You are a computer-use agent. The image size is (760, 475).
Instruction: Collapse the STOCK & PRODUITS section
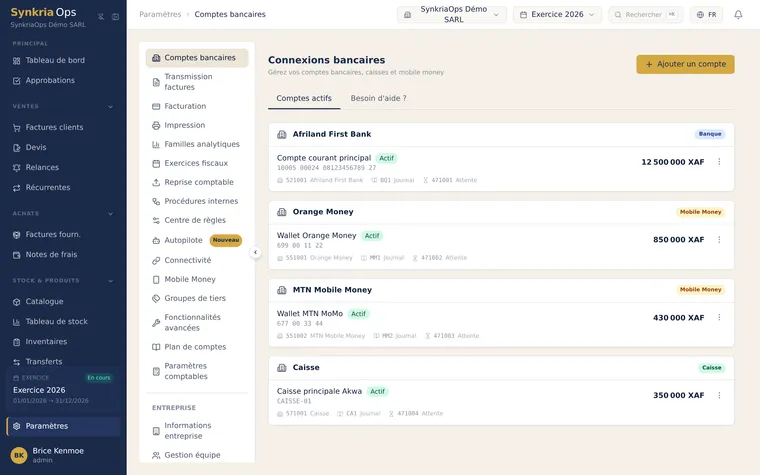tap(111, 281)
